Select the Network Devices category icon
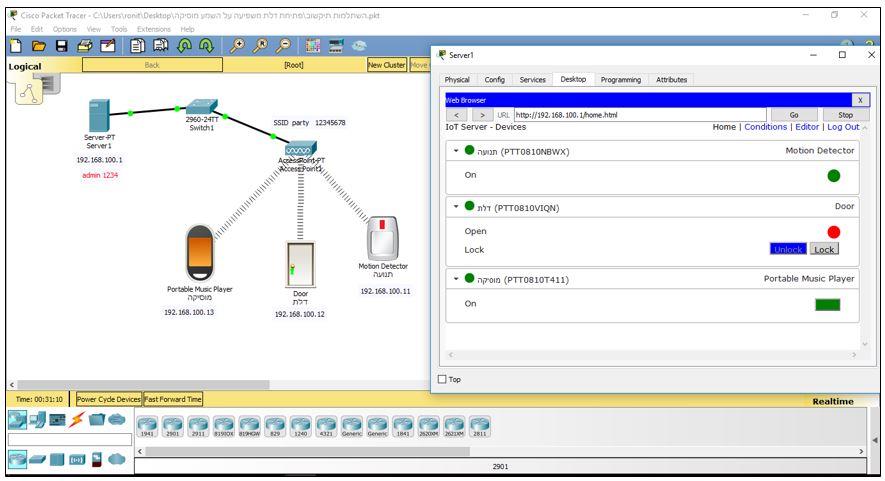Viewport: 885px width, 481px height. point(17,419)
